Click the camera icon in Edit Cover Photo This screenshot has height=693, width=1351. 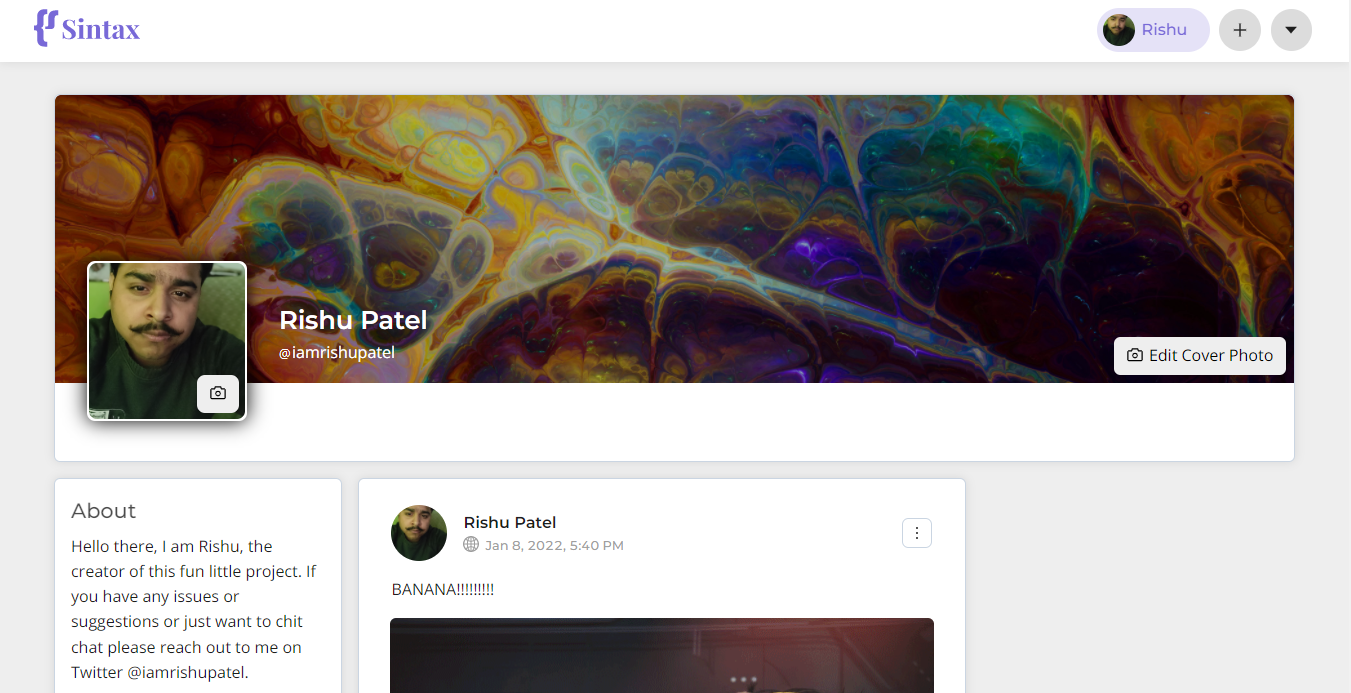click(1135, 355)
